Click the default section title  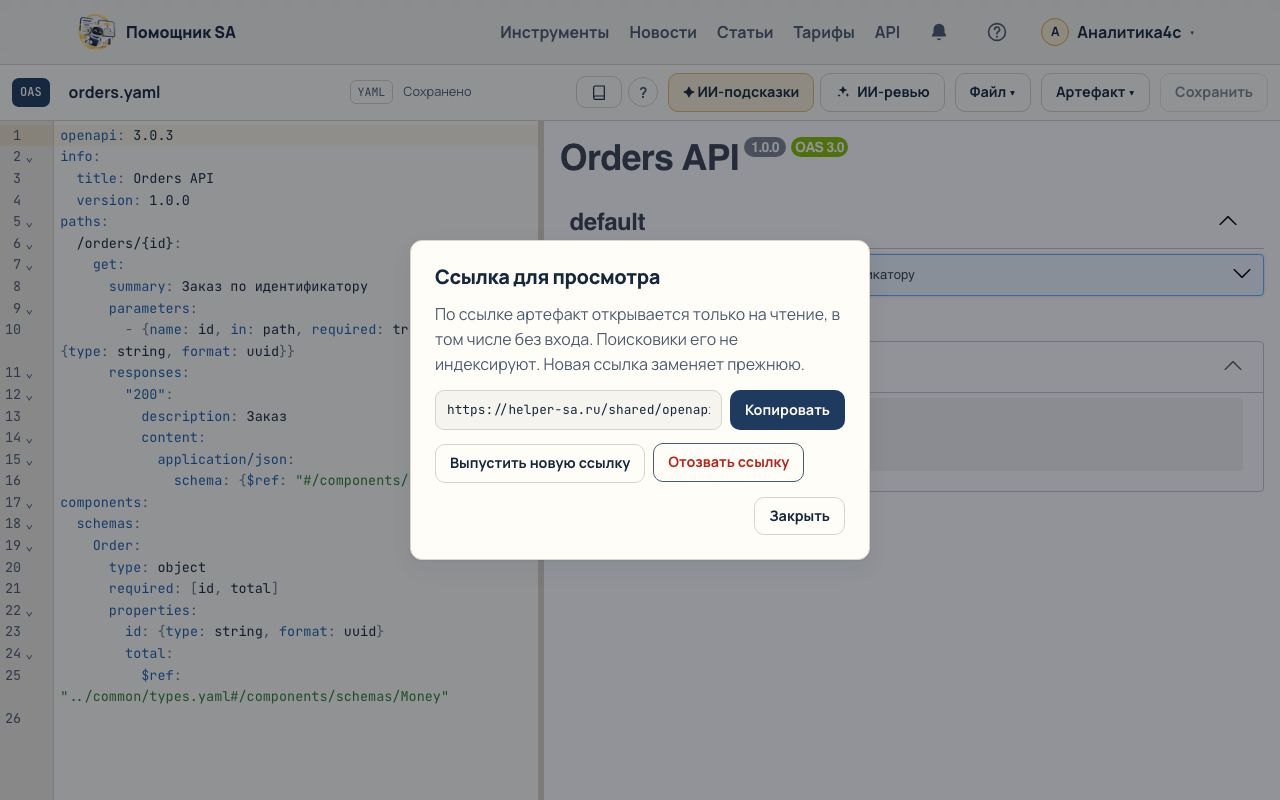[x=607, y=221]
